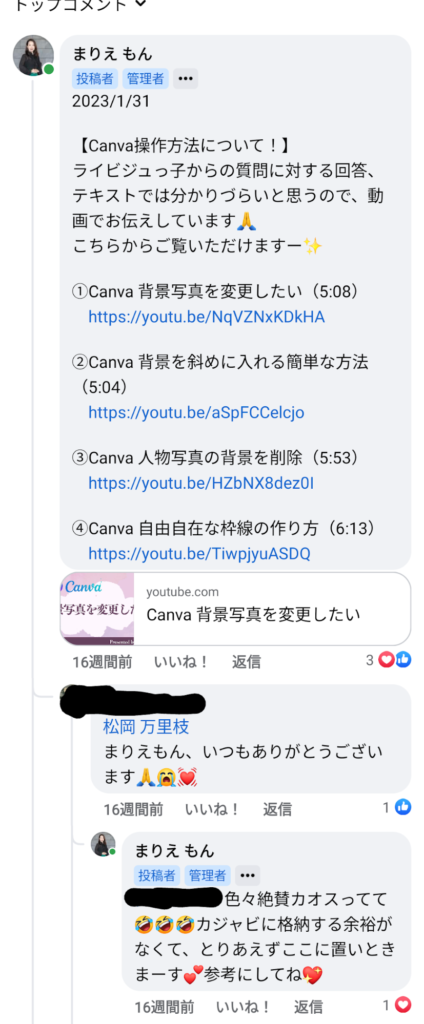Click 返信 under the bottom reply

[x=308, y=1006]
